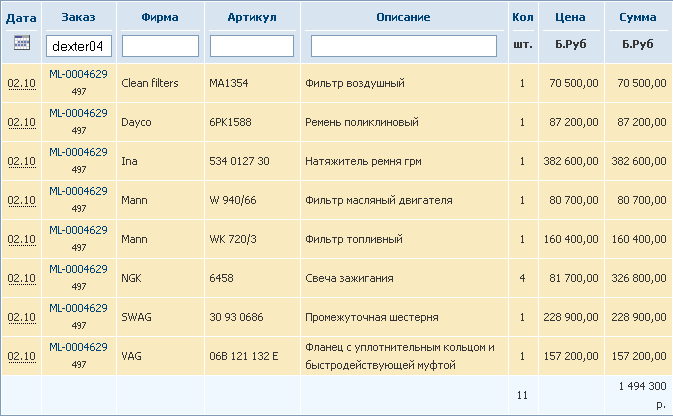The height and width of the screenshot is (416, 673).
Task: Click the quantity 4 in NGK row
Action: [x=522, y=278]
